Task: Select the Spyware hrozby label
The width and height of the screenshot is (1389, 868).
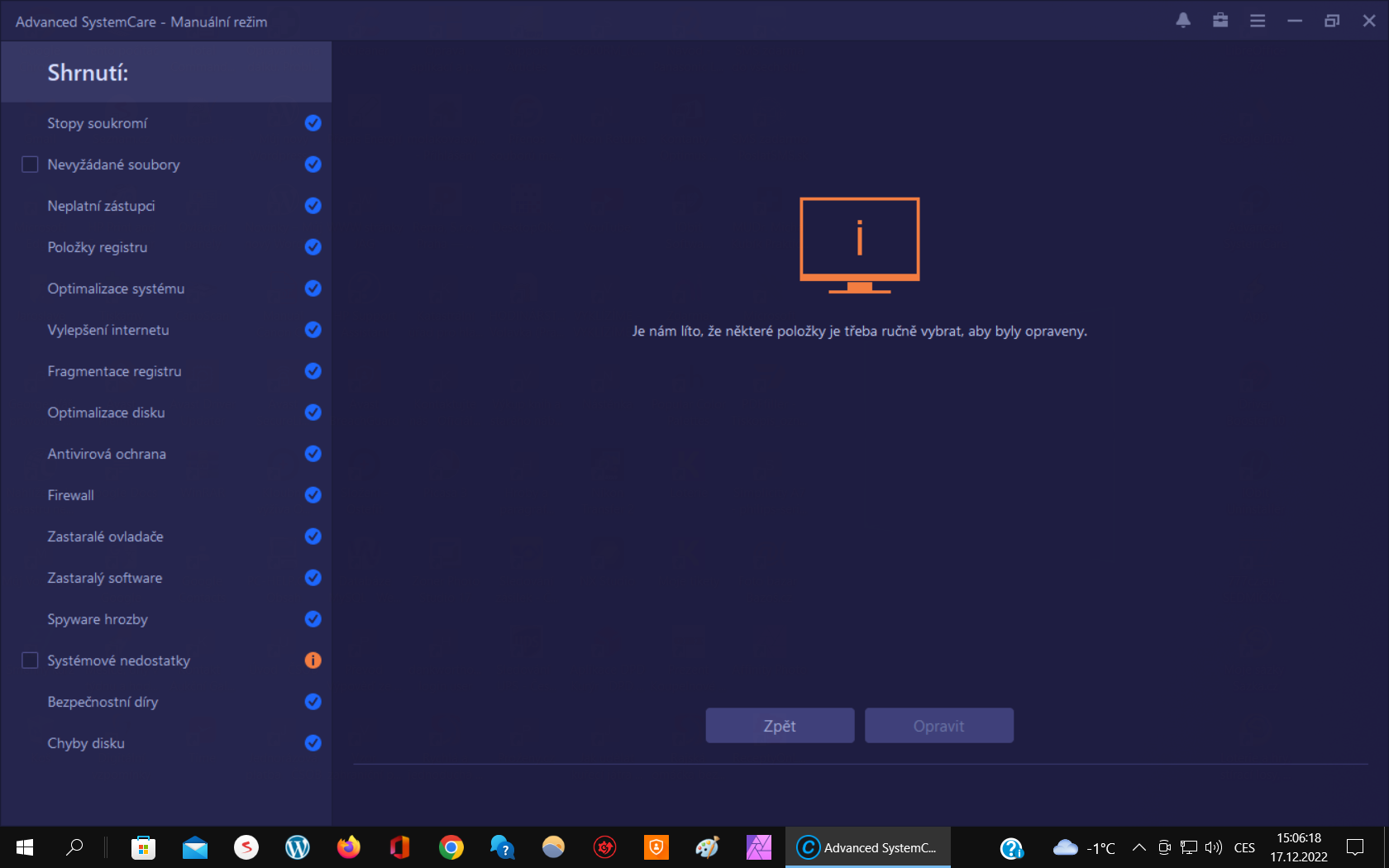Action: coord(98,619)
